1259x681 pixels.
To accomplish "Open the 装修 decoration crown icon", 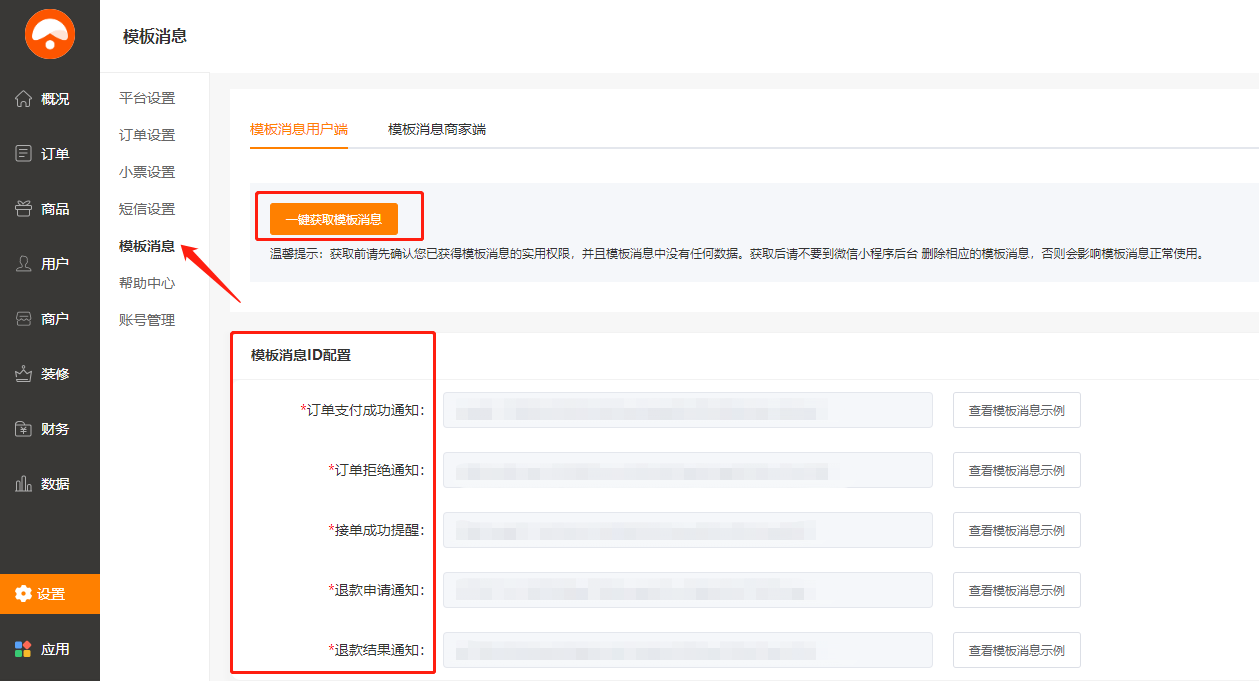I will point(24,374).
